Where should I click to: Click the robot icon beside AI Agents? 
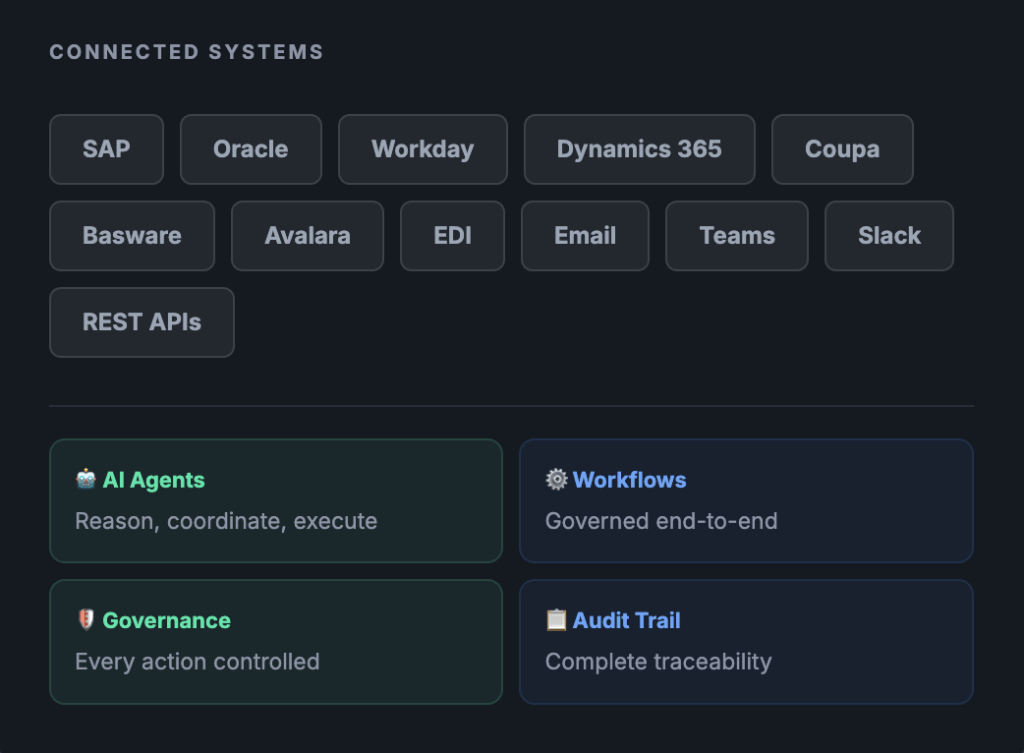point(86,479)
